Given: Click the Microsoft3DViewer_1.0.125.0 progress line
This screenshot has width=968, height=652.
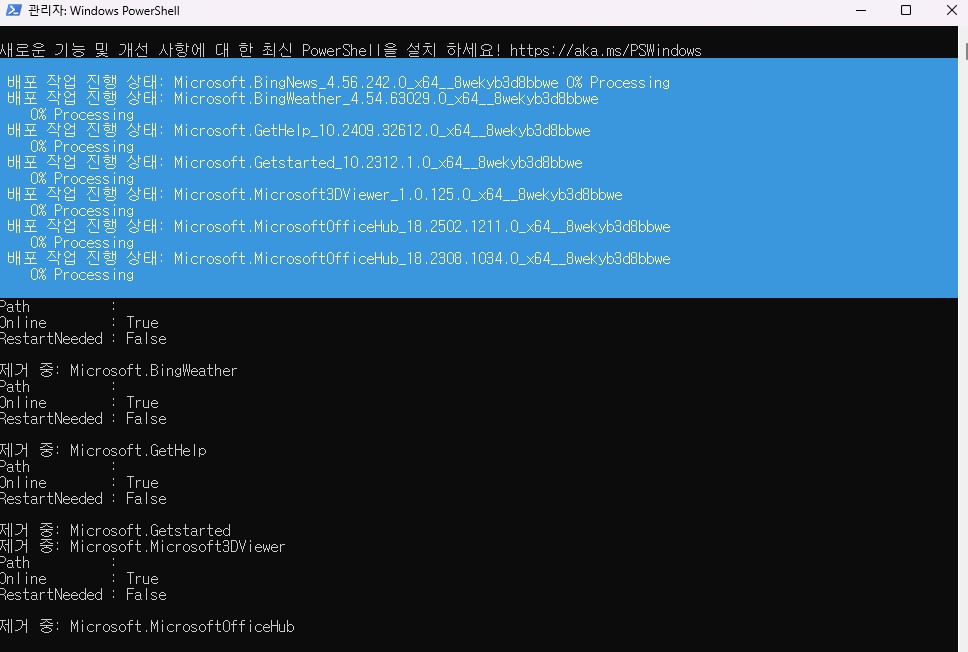Looking at the screenshot, I should point(314,194).
